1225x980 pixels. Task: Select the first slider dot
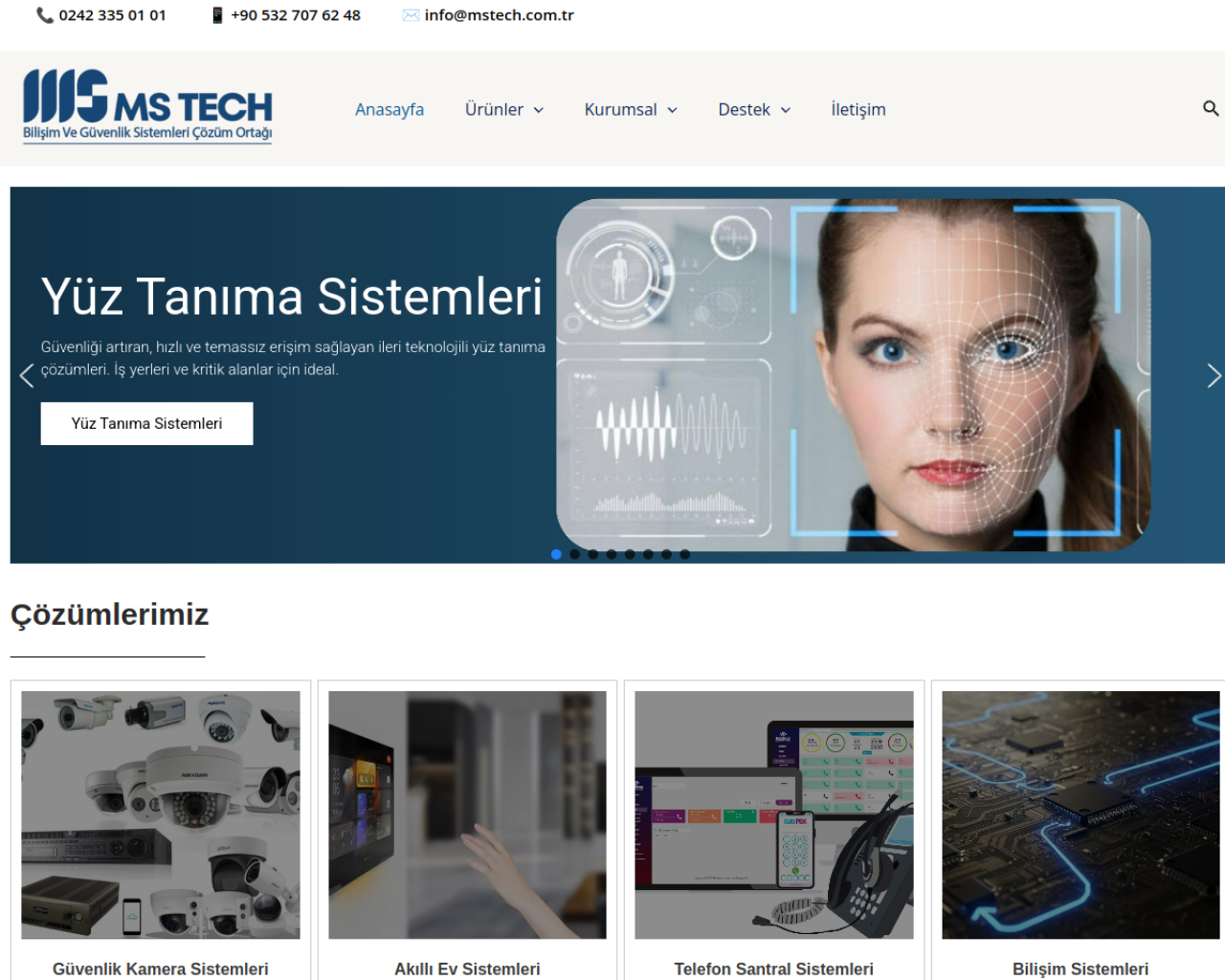556,554
